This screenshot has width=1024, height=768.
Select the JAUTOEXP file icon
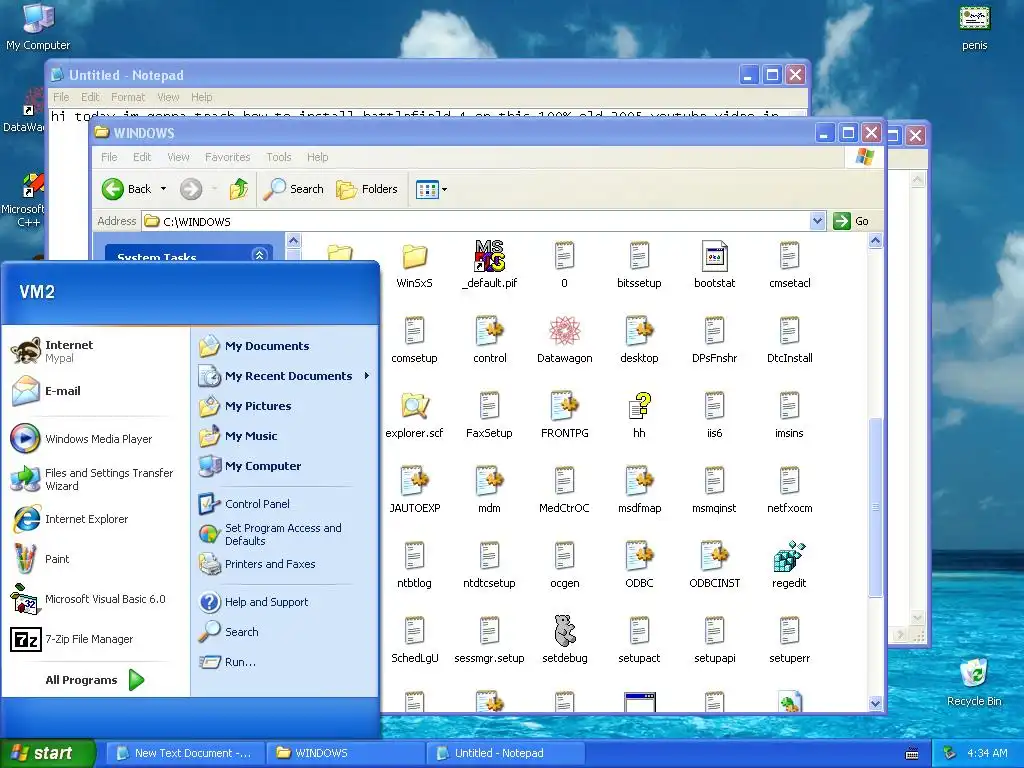click(x=414, y=481)
